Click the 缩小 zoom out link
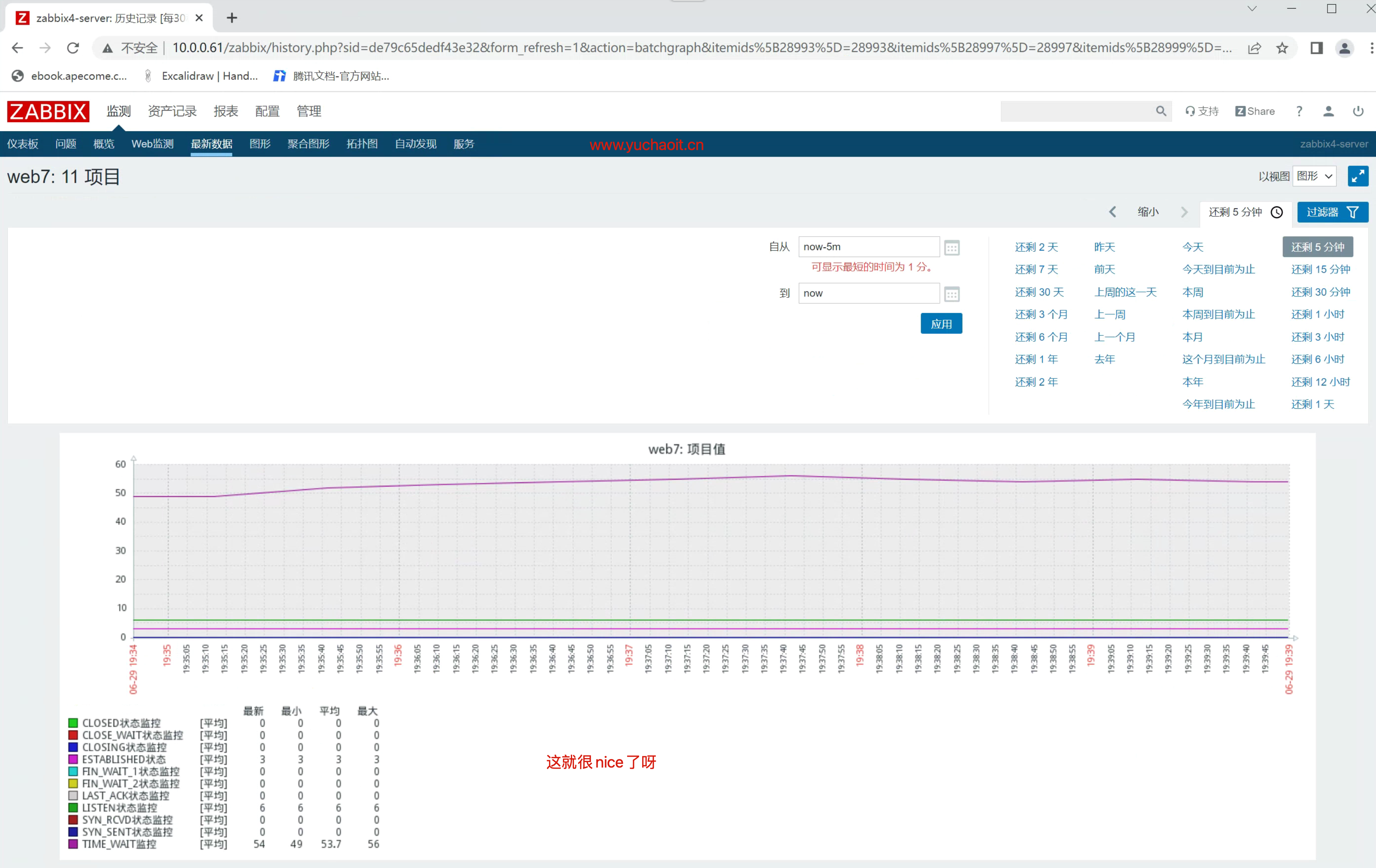Screen dimensions: 1376x868 coord(1147,212)
